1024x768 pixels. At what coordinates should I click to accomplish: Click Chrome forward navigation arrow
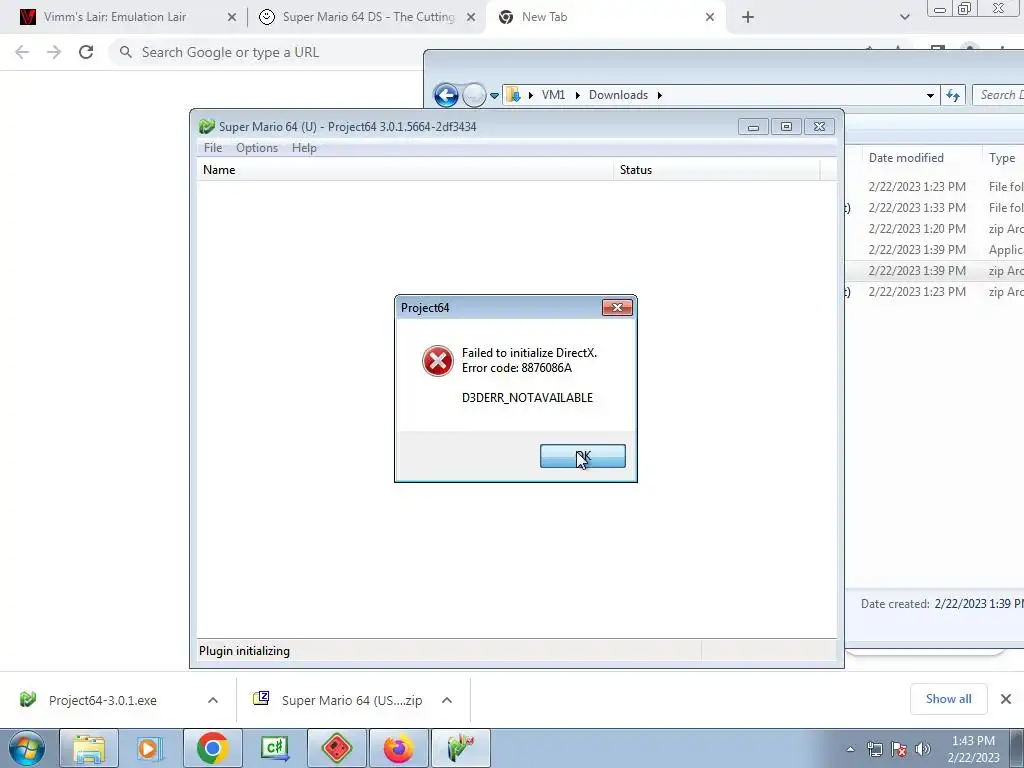(54, 52)
